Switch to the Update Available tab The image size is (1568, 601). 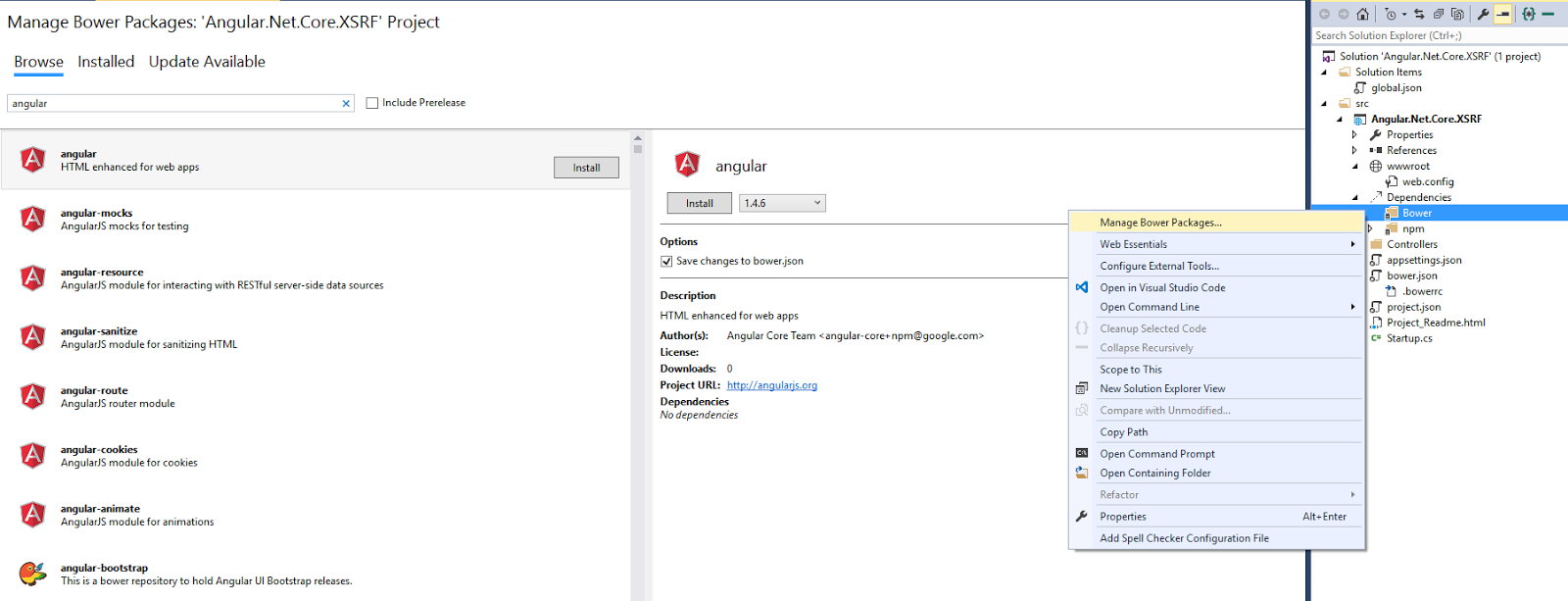[207, 62]
